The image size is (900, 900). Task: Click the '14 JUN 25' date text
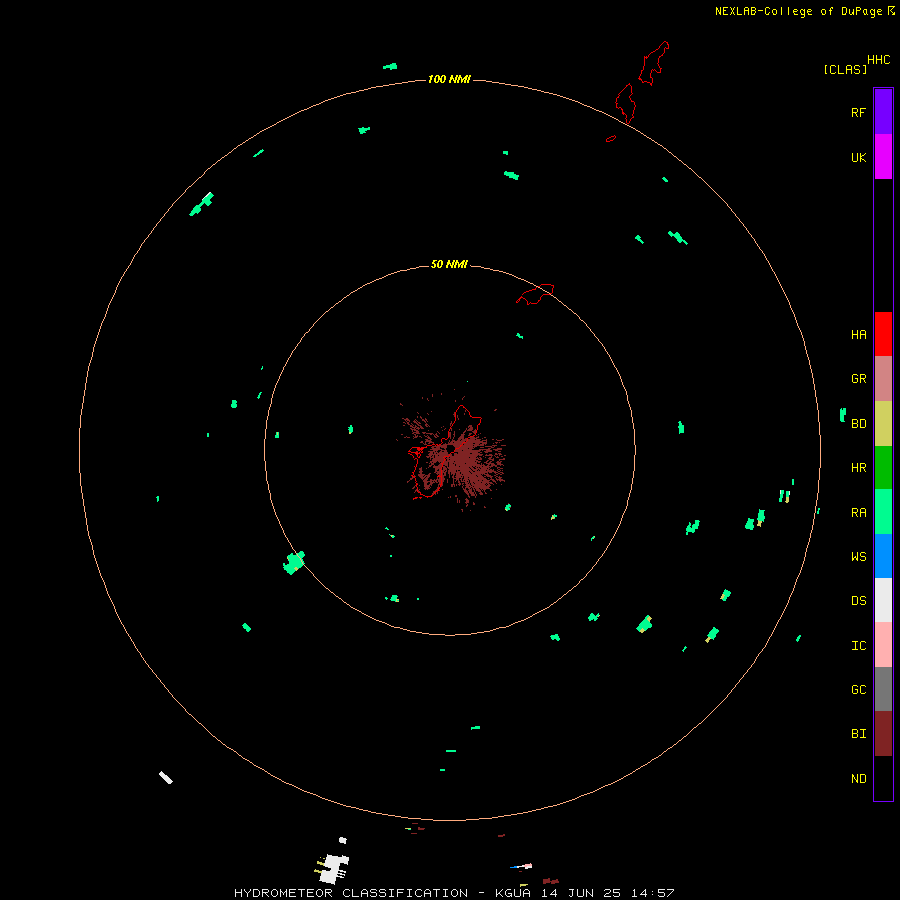pyautogui.click(x=581, y=893)
